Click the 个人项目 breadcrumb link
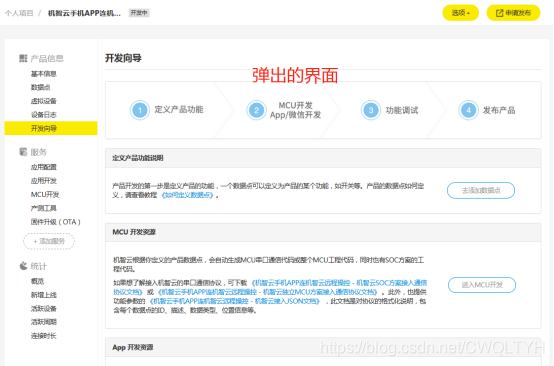The image size is (554, 366). click(x=19, y=13)
